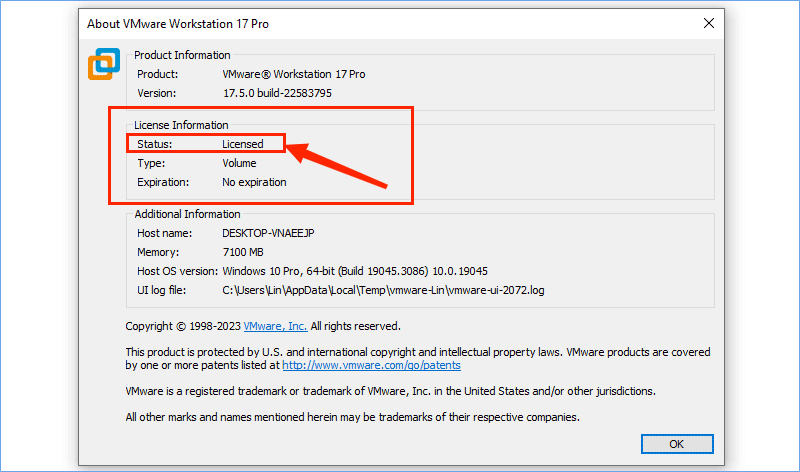800x472 pixels.
Task: Click the Host name: label
Action: pos(164,233)
